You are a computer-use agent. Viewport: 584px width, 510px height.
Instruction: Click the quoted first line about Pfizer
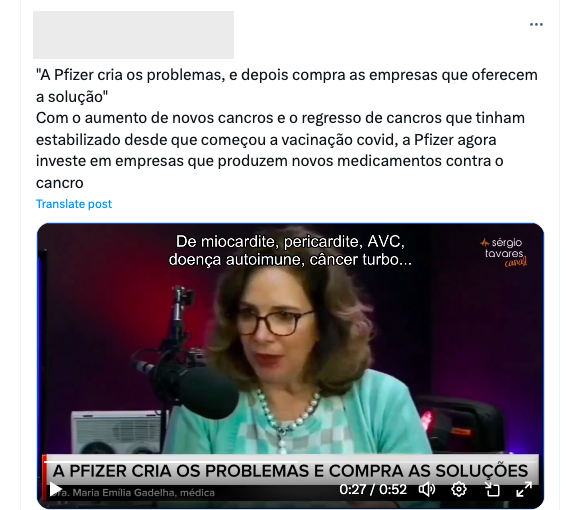pos(286,86)
